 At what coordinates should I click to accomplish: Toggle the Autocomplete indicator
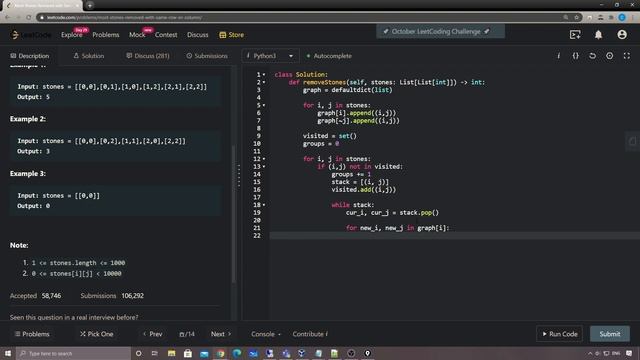click(329, 56)
